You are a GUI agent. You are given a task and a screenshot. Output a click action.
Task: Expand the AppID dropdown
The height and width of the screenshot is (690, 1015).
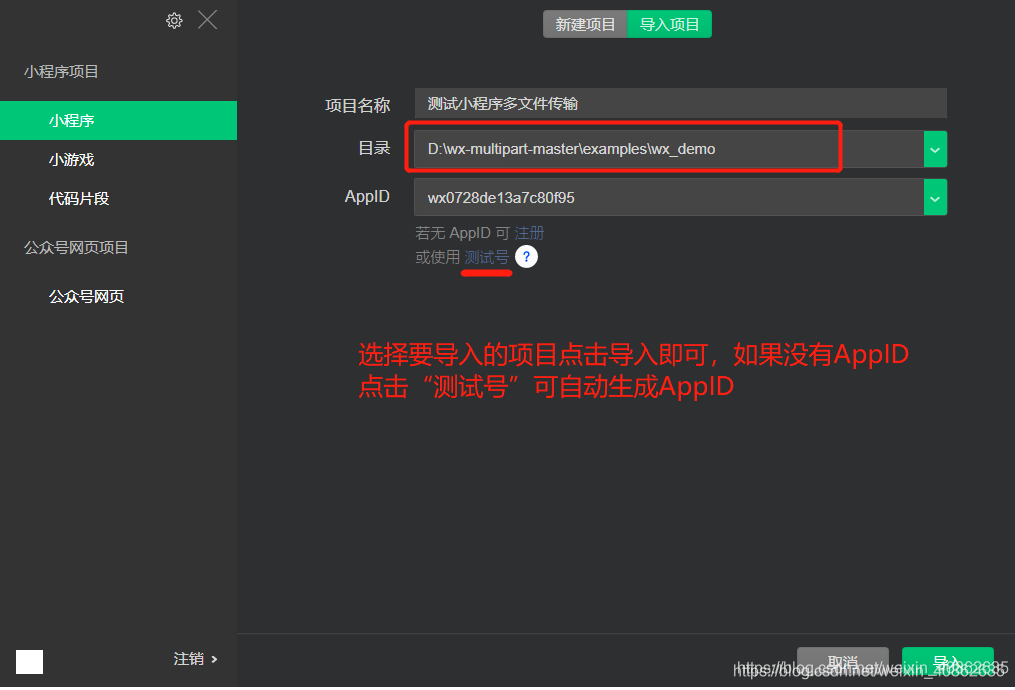coord(934,197)
